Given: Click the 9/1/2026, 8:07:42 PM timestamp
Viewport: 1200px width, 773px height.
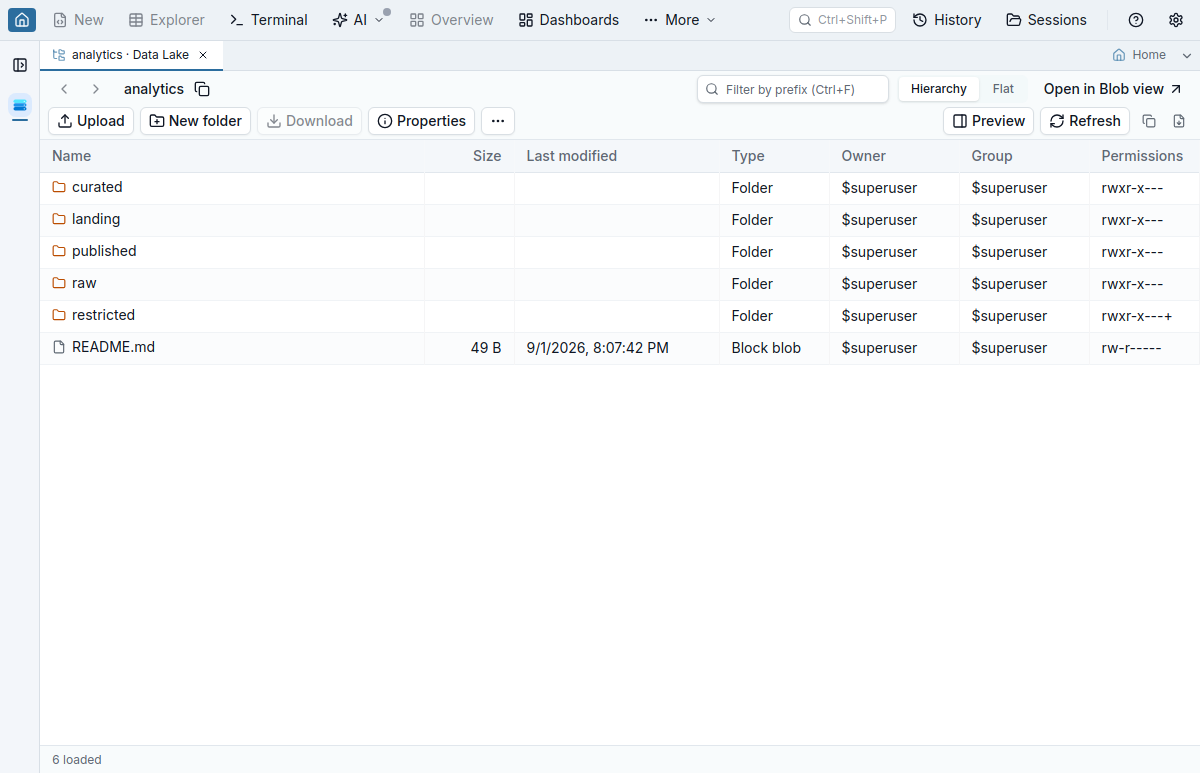Looking at the screenshot, I should coord(598,348).
